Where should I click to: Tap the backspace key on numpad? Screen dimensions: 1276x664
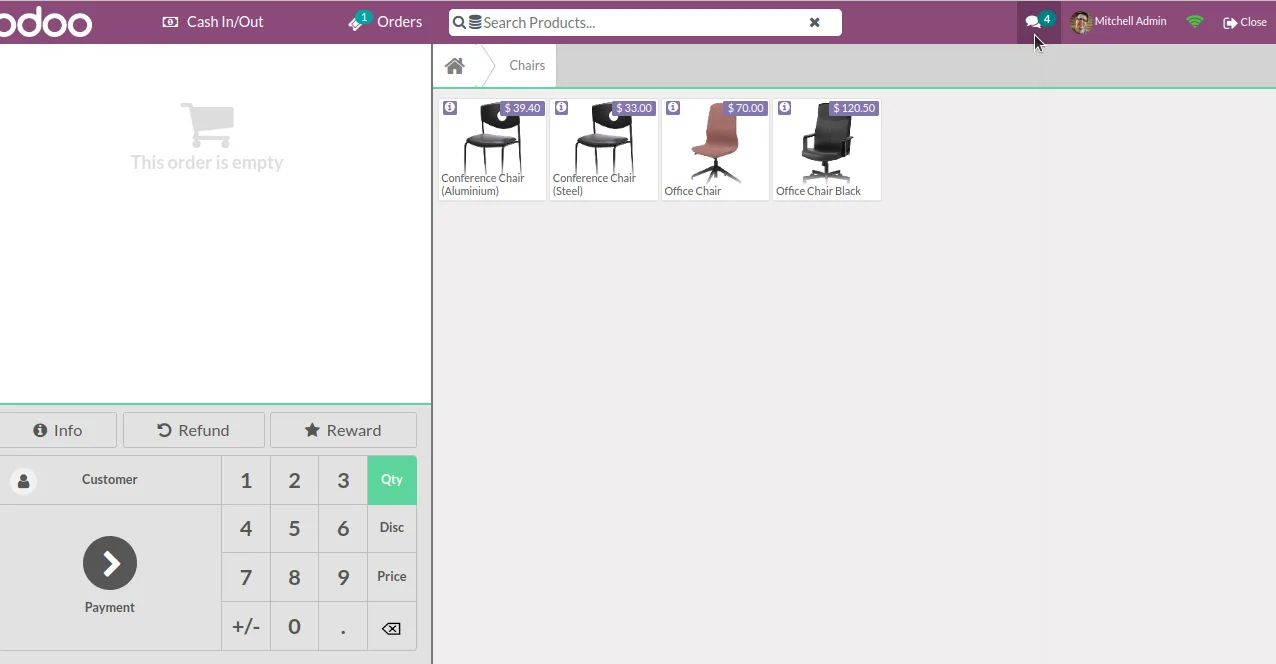[x=392, y=626]
